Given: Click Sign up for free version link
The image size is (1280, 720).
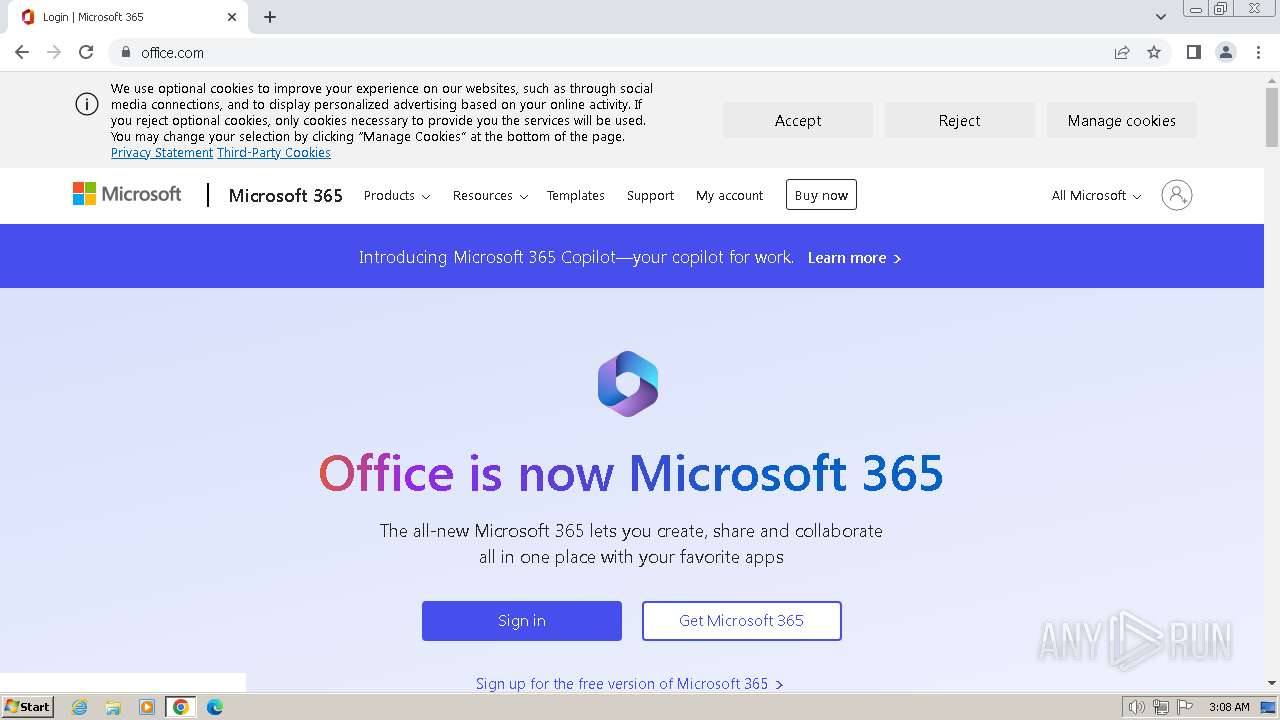Looking at the screenshot, I should click(630, 684).
